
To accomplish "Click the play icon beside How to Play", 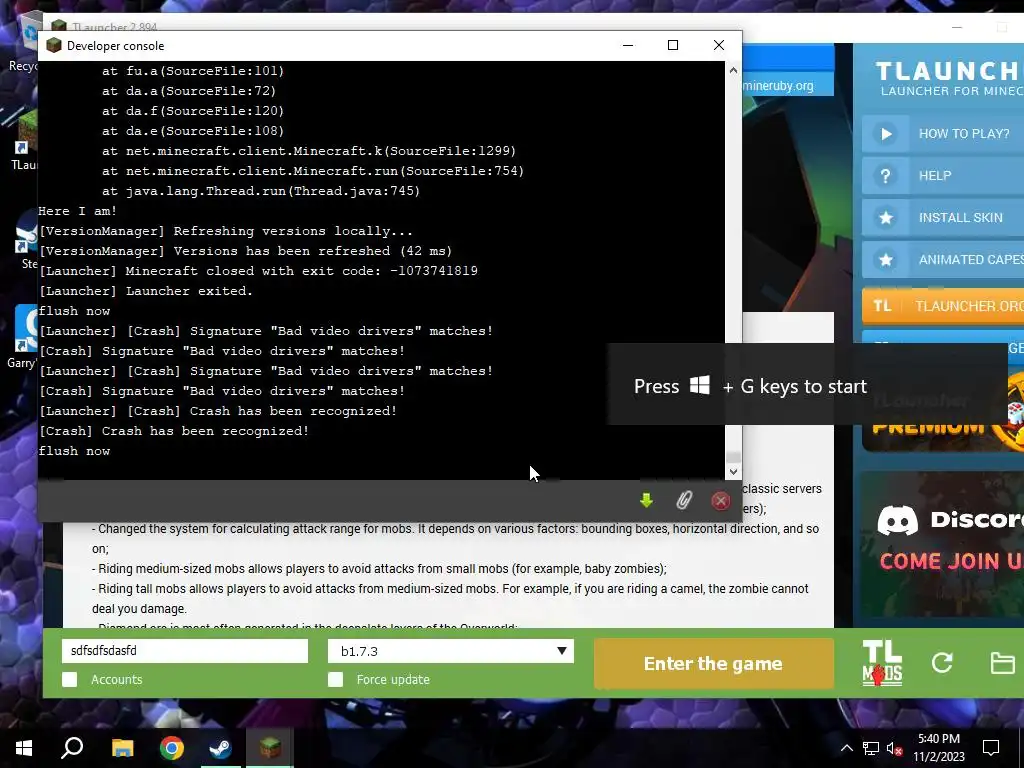I will click(x=886, y=134).
